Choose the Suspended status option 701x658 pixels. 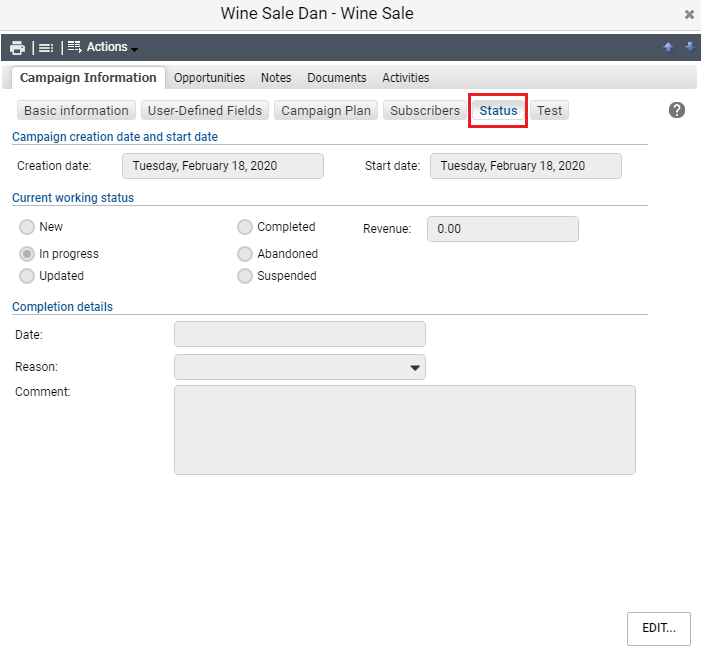[245, 276]
